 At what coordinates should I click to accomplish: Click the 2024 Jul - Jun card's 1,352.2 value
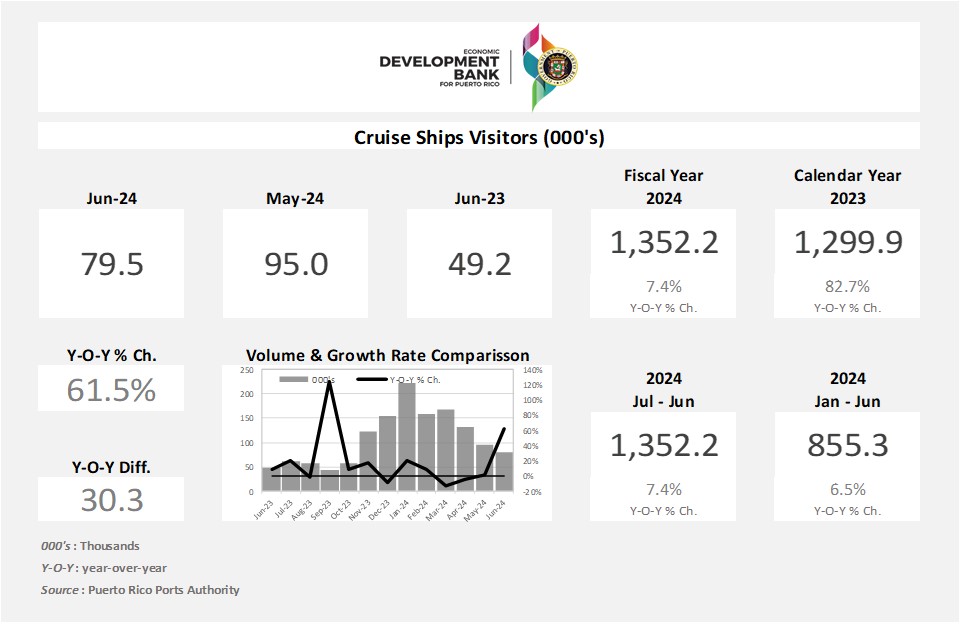pyautogui.click(x=663, y=445)
